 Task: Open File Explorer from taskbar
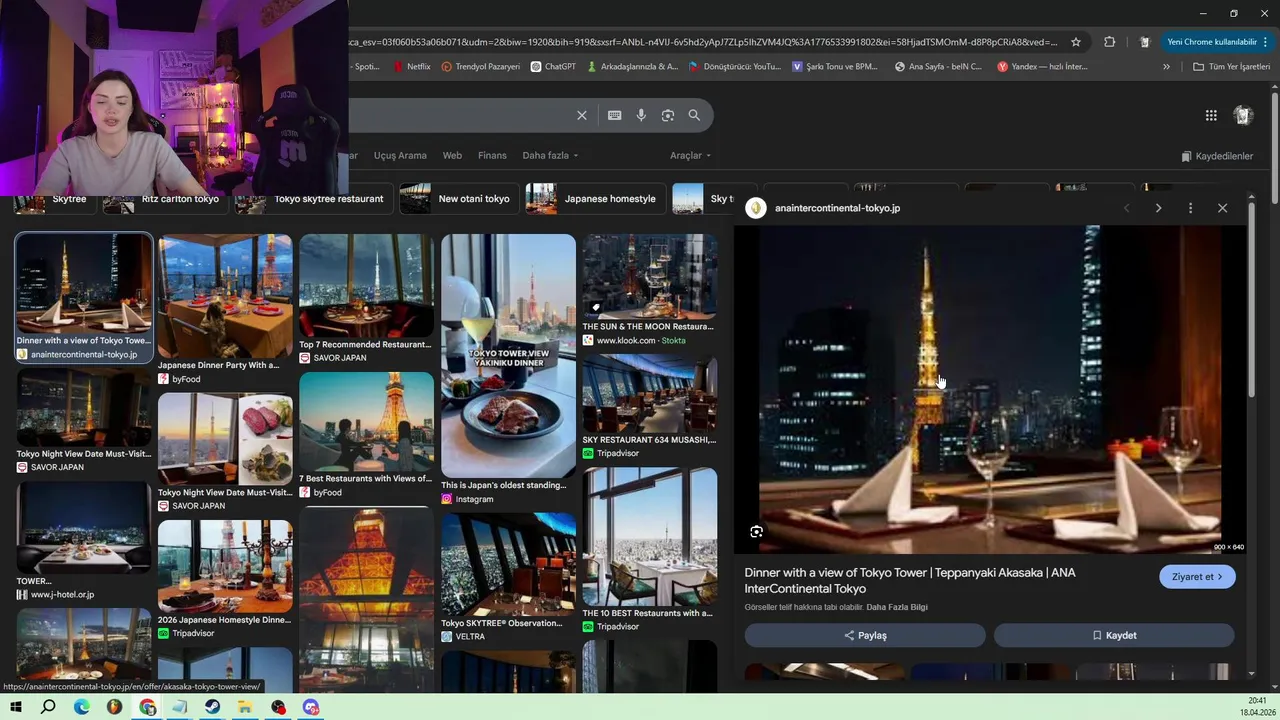[x=245, y=707]
